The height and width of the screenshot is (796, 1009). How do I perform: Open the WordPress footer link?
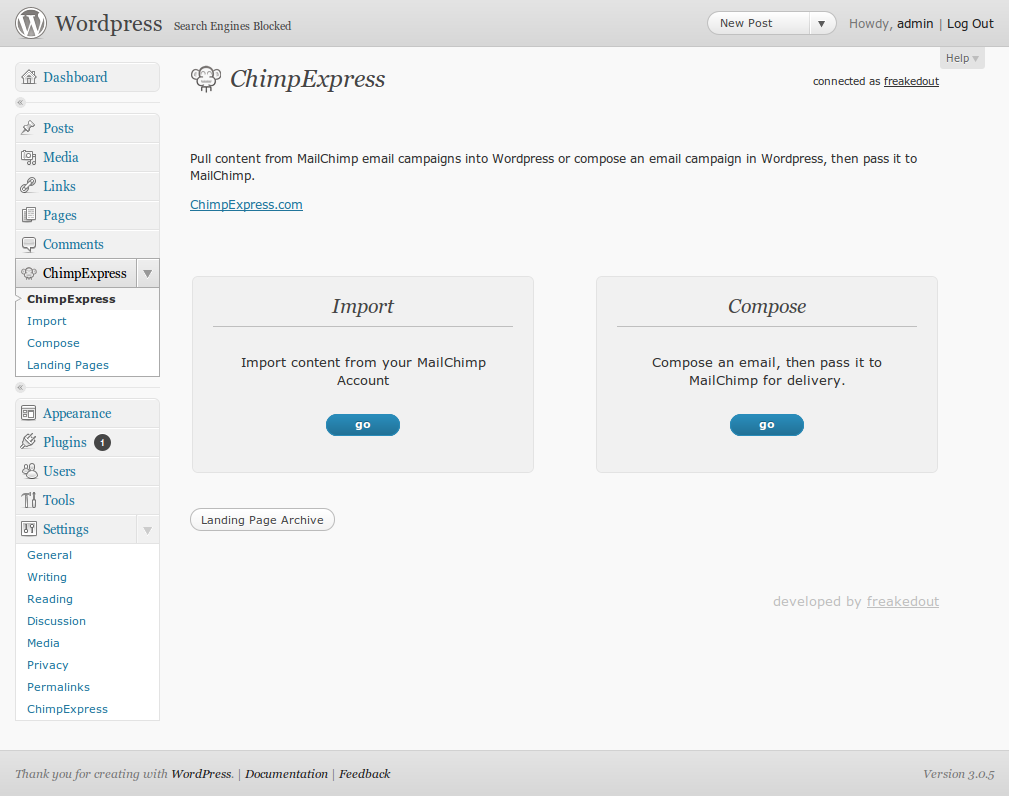pos(201,773)
